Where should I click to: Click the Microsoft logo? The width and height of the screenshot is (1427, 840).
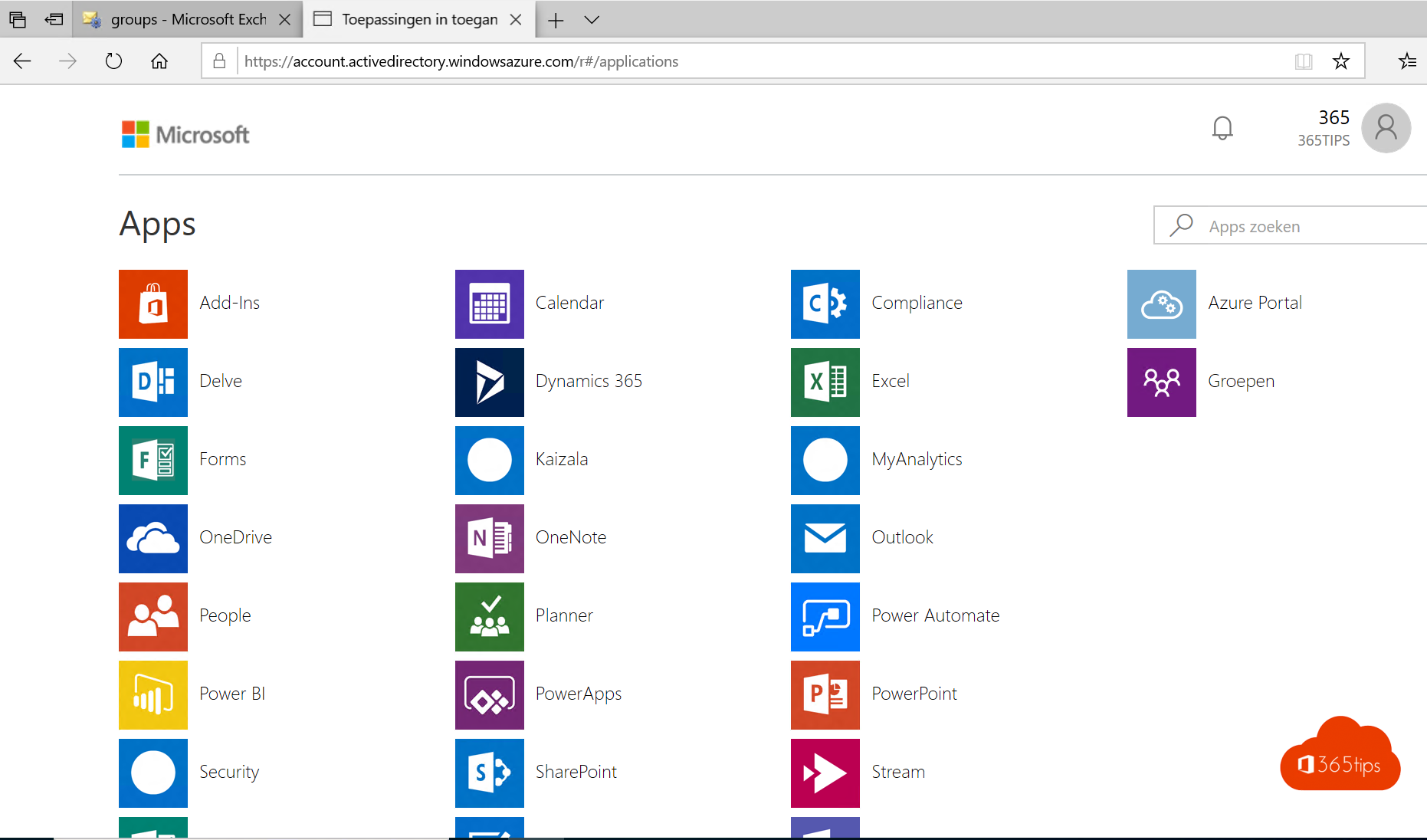tap(185, 135)
